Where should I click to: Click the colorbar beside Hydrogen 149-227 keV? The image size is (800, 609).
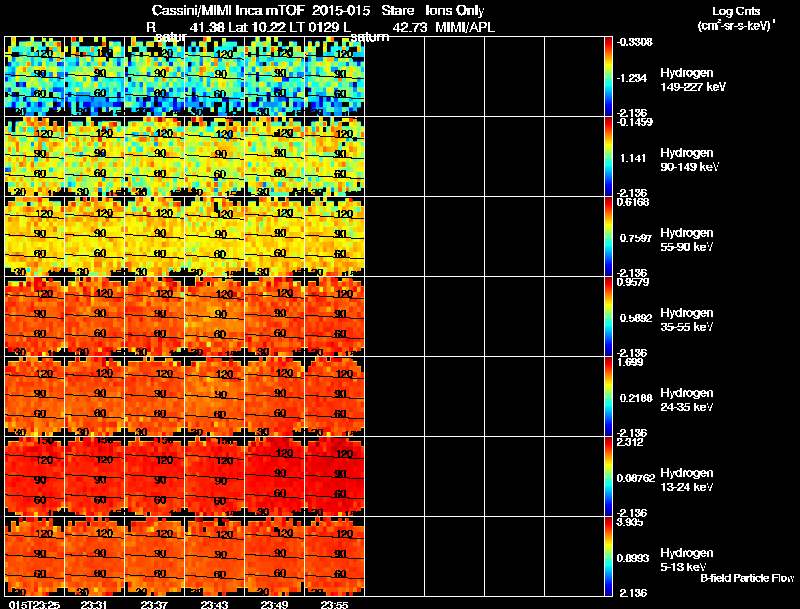pyautogui.click(x=608, y=77)
